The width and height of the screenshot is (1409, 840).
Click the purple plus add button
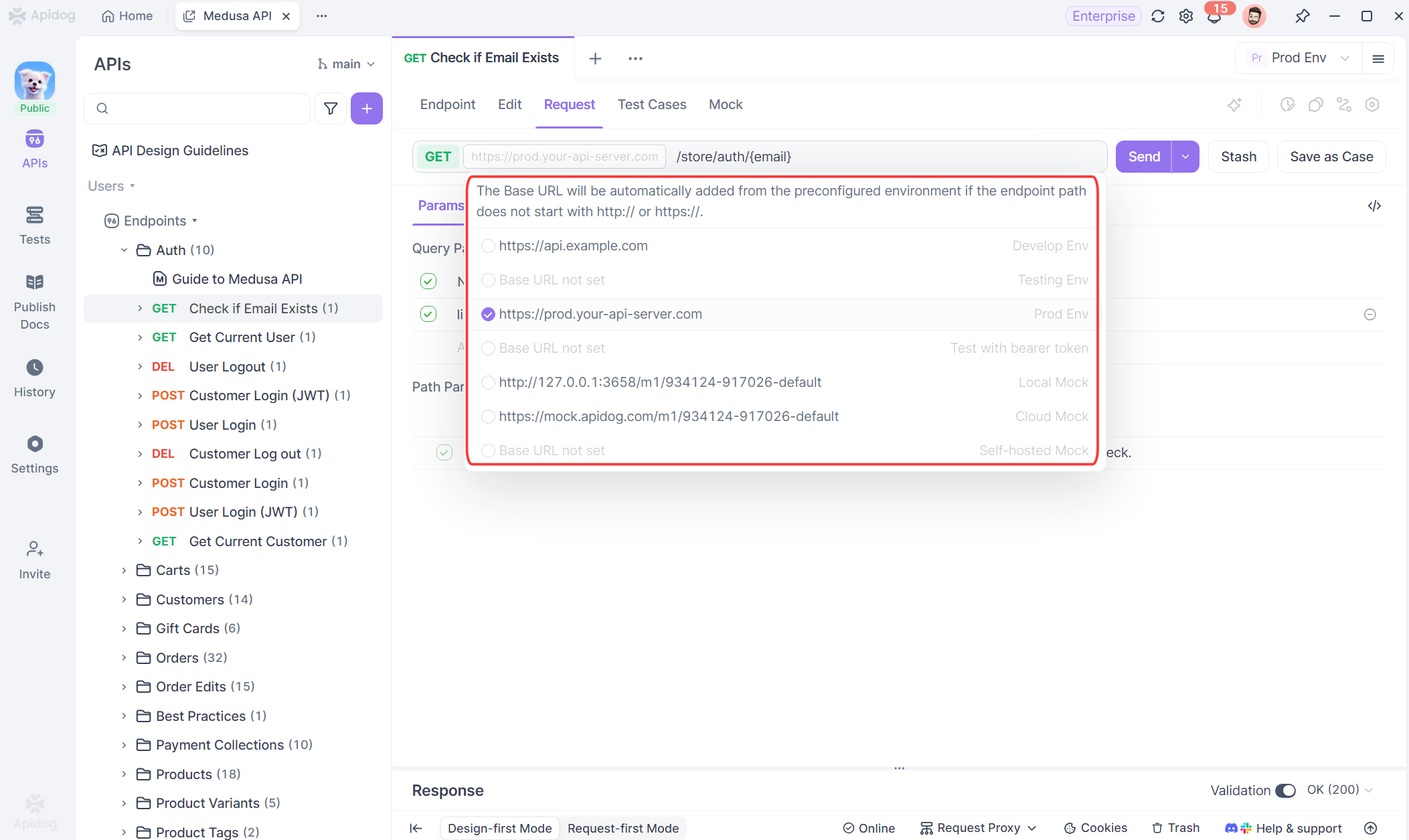click(366, 108)
